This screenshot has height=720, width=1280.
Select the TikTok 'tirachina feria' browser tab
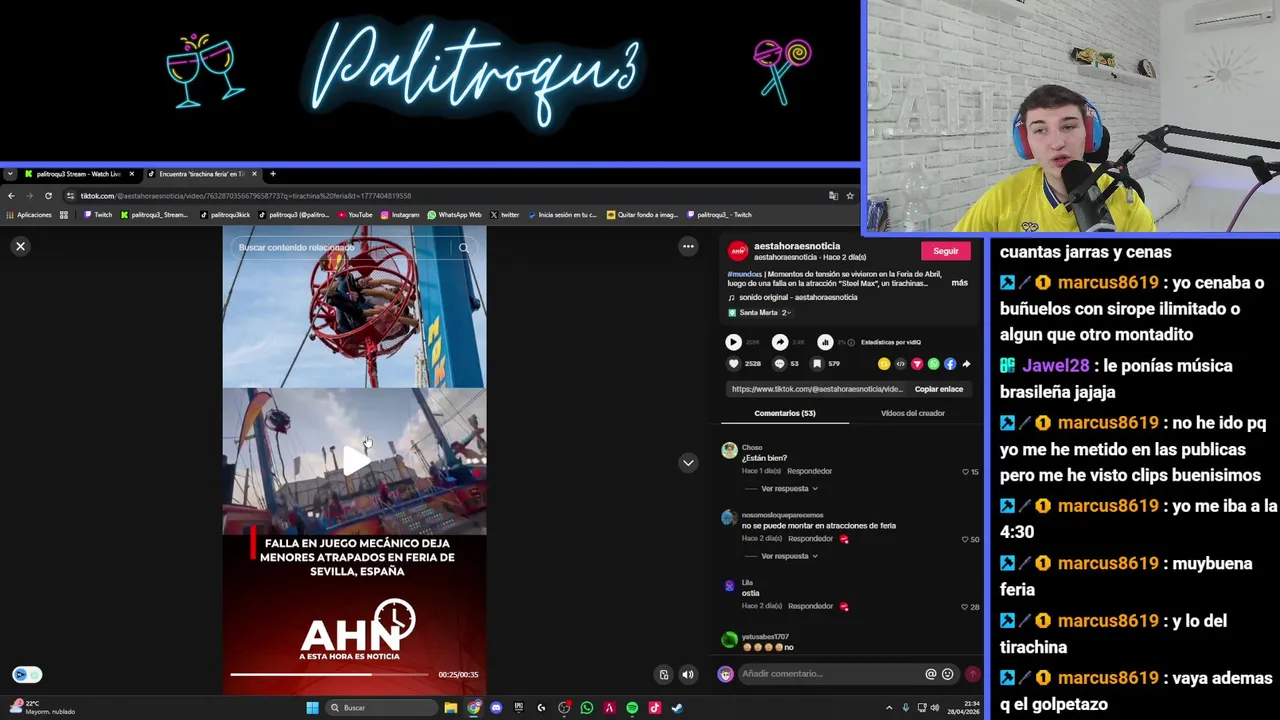point(202,174)
